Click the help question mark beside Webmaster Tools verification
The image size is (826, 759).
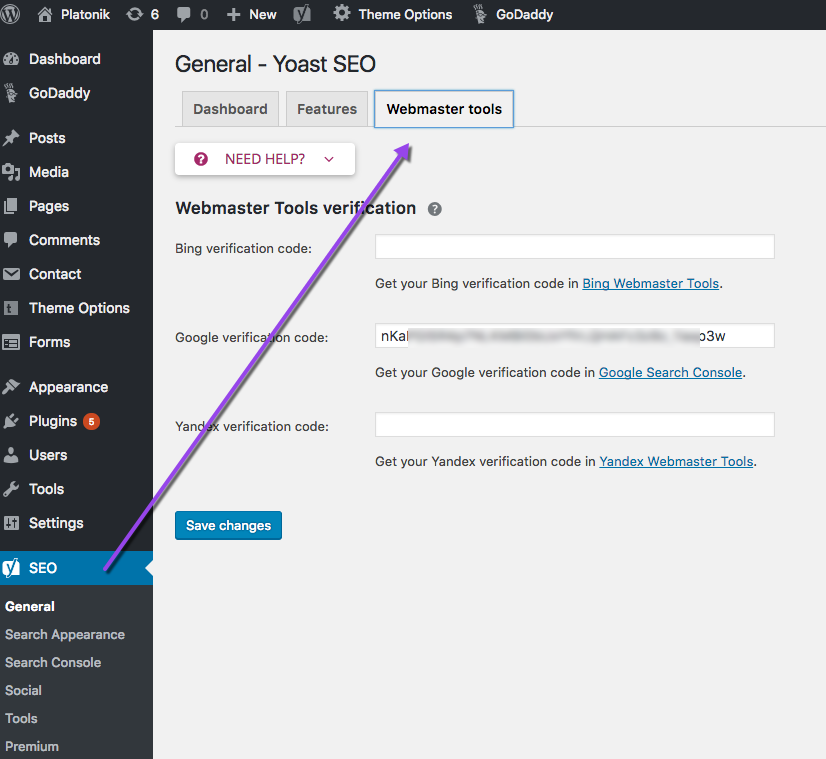coord(434,209)
